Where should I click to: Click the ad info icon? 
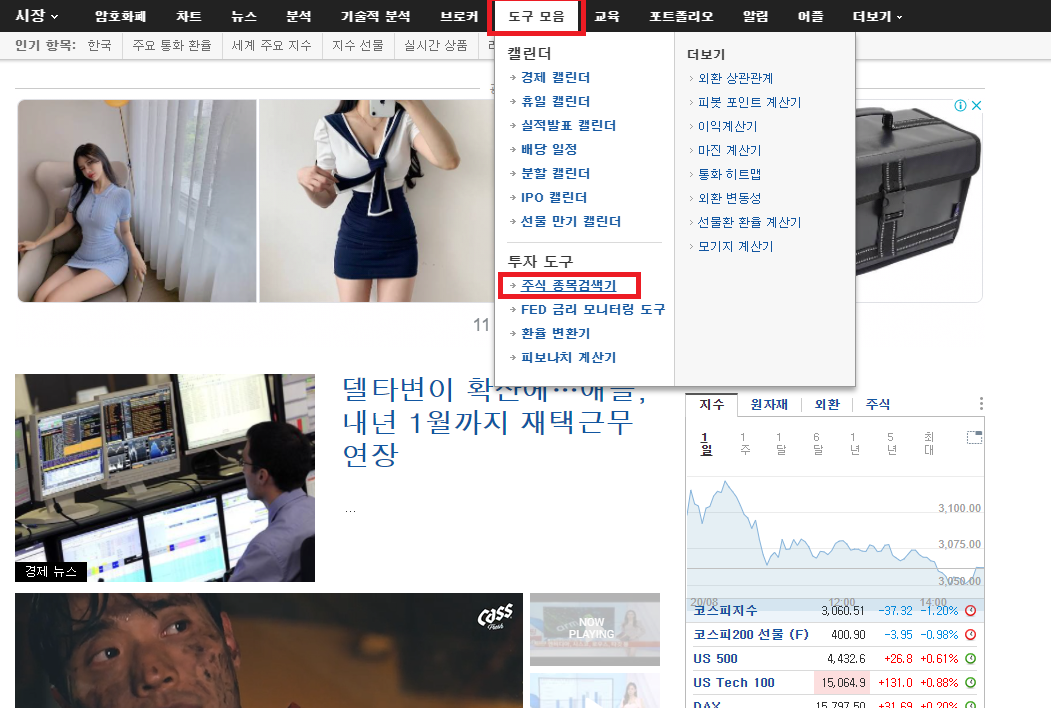point(961,105)
